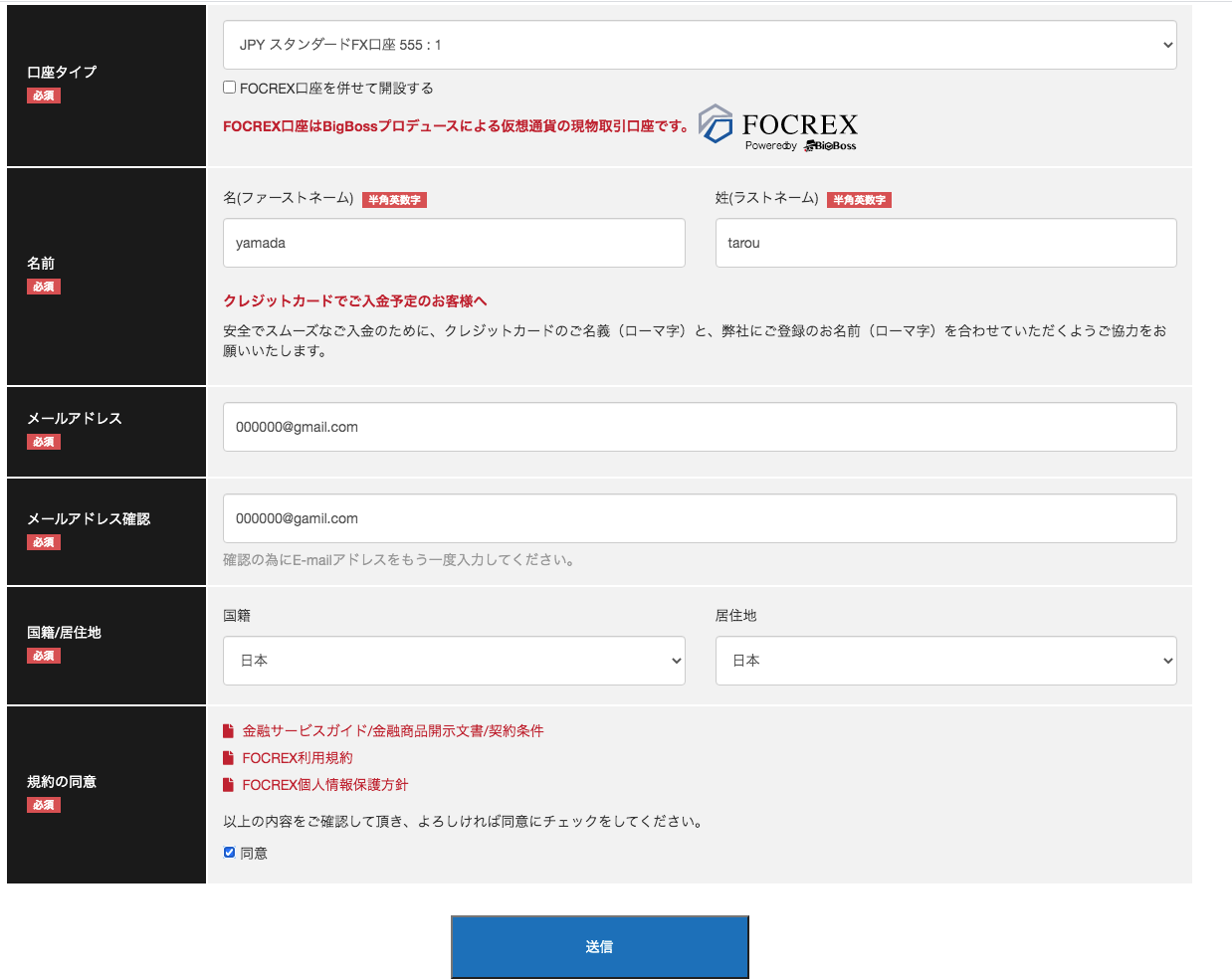This screenshot has height=980, width=1232.
Task: Click the email confirmation field with 000000@gamil.com
Action: click(700, 518)
